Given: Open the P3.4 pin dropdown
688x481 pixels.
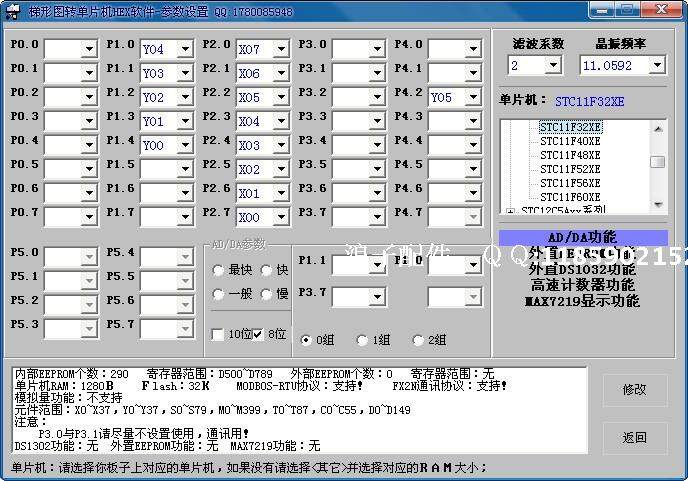Looking at the screenshot, I should (377, 145).
